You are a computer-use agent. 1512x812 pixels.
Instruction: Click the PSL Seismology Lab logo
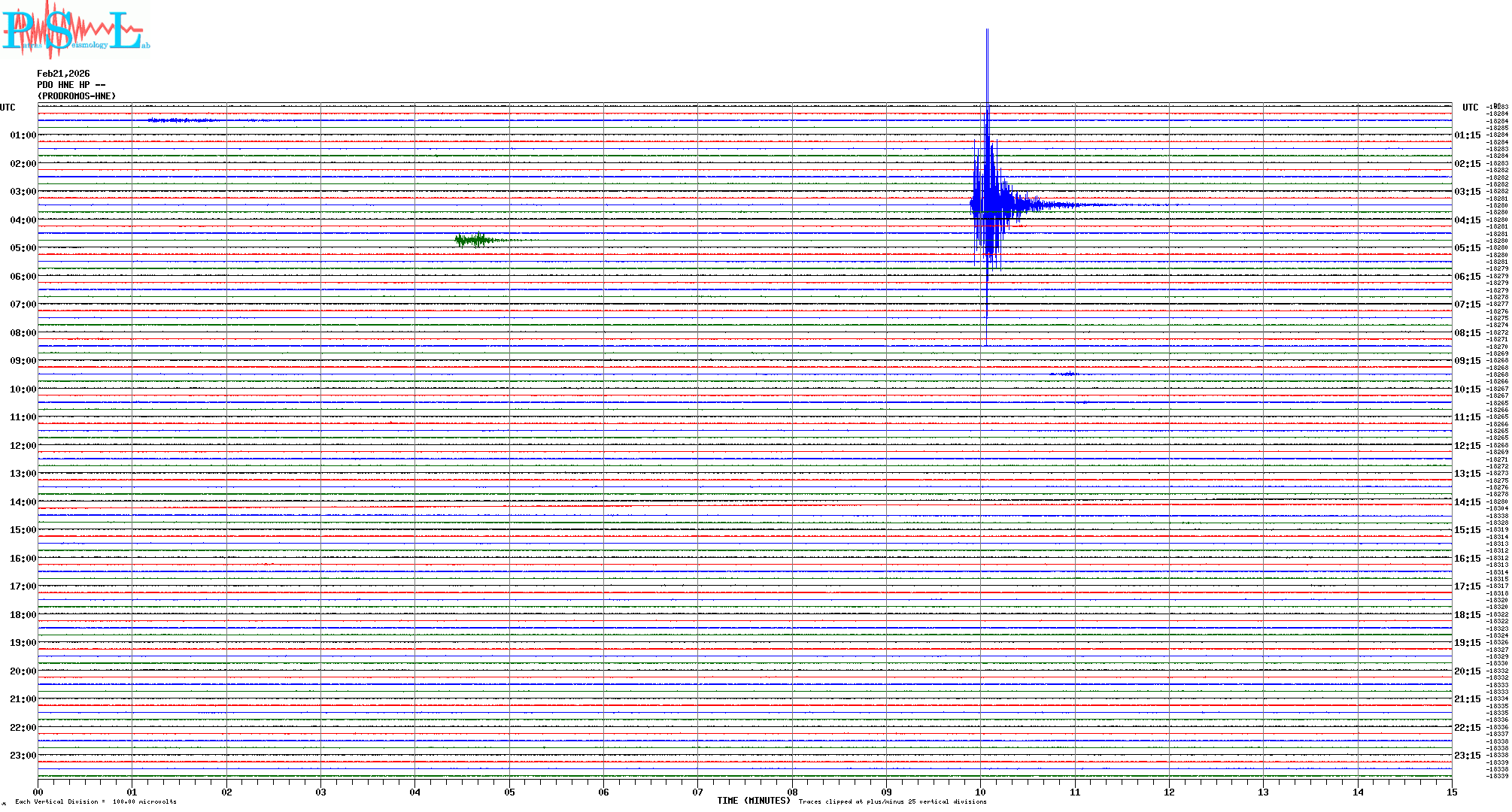pyautogui.click(x=75, y=30)
